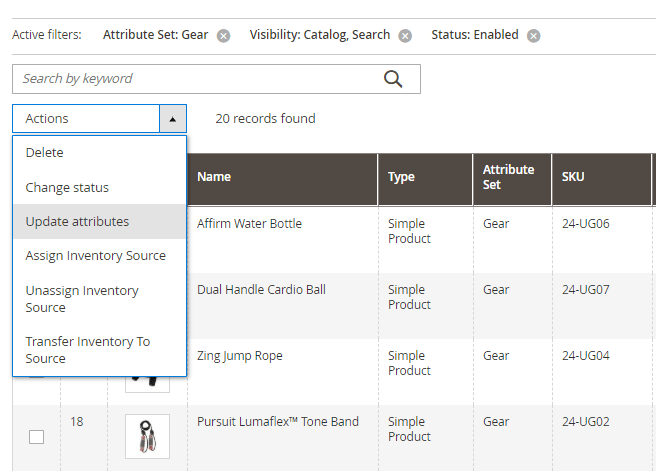Click the Pursuit Lumaflex Tone Band thumbnail

(147, 437)
